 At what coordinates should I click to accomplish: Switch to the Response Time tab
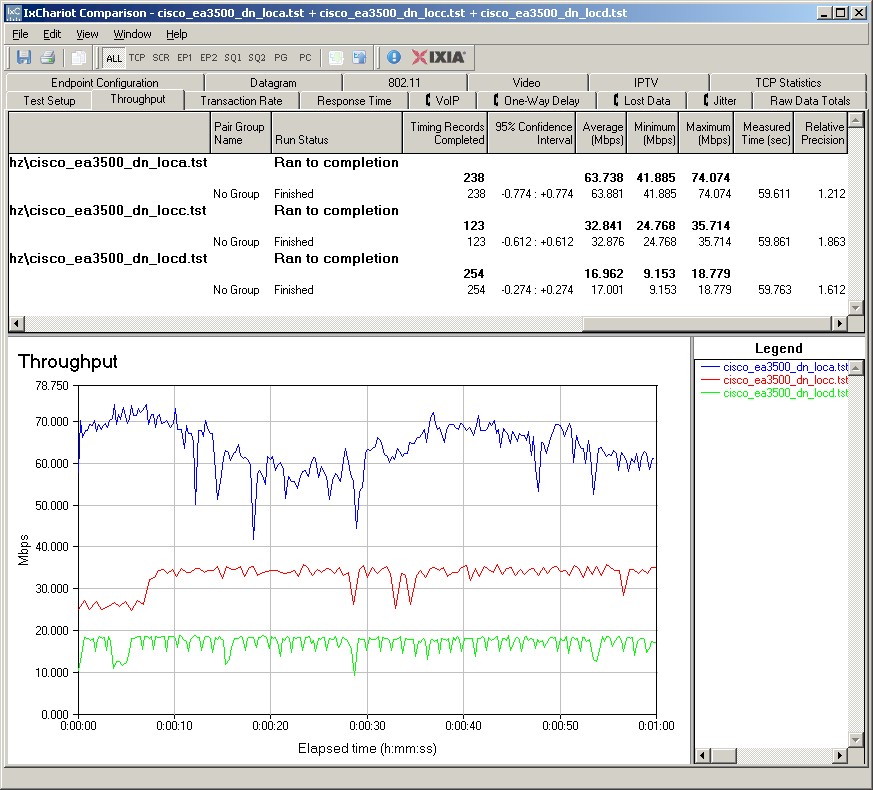click(354, 101)
